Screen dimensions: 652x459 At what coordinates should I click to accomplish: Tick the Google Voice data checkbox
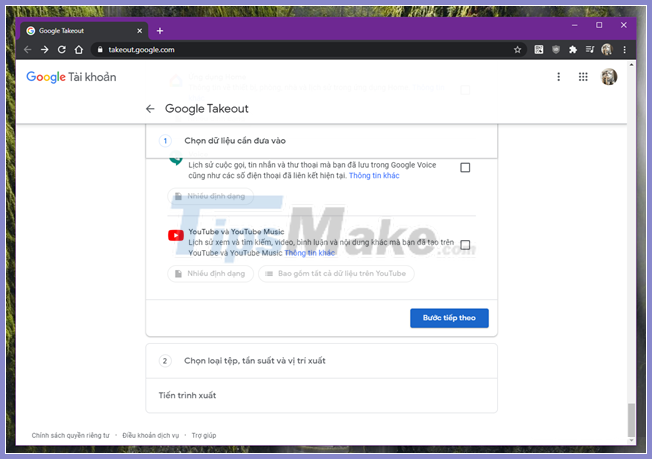point(465,168)
